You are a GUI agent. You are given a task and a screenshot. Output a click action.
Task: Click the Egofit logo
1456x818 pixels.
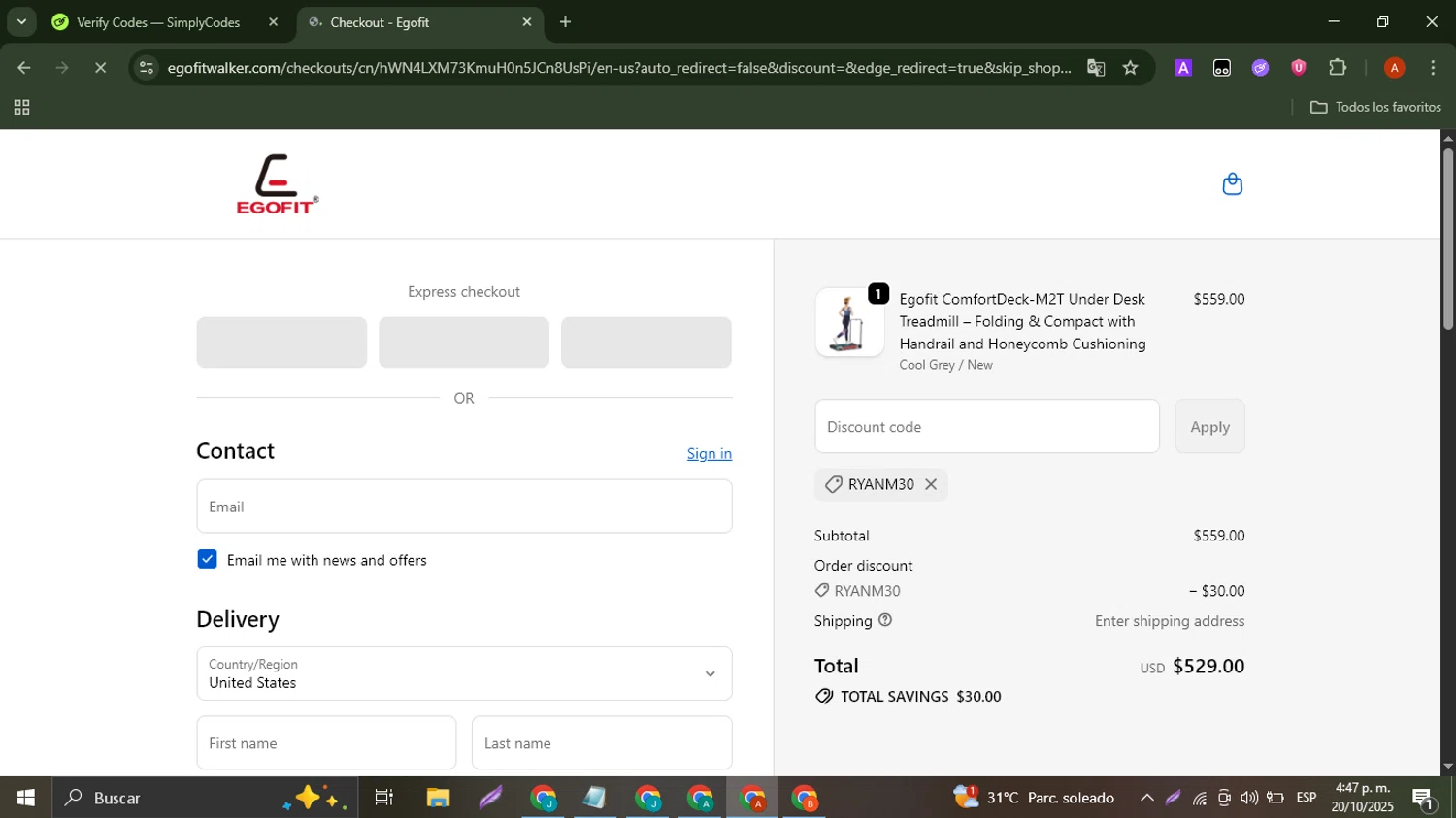click(x=277, y=183)
